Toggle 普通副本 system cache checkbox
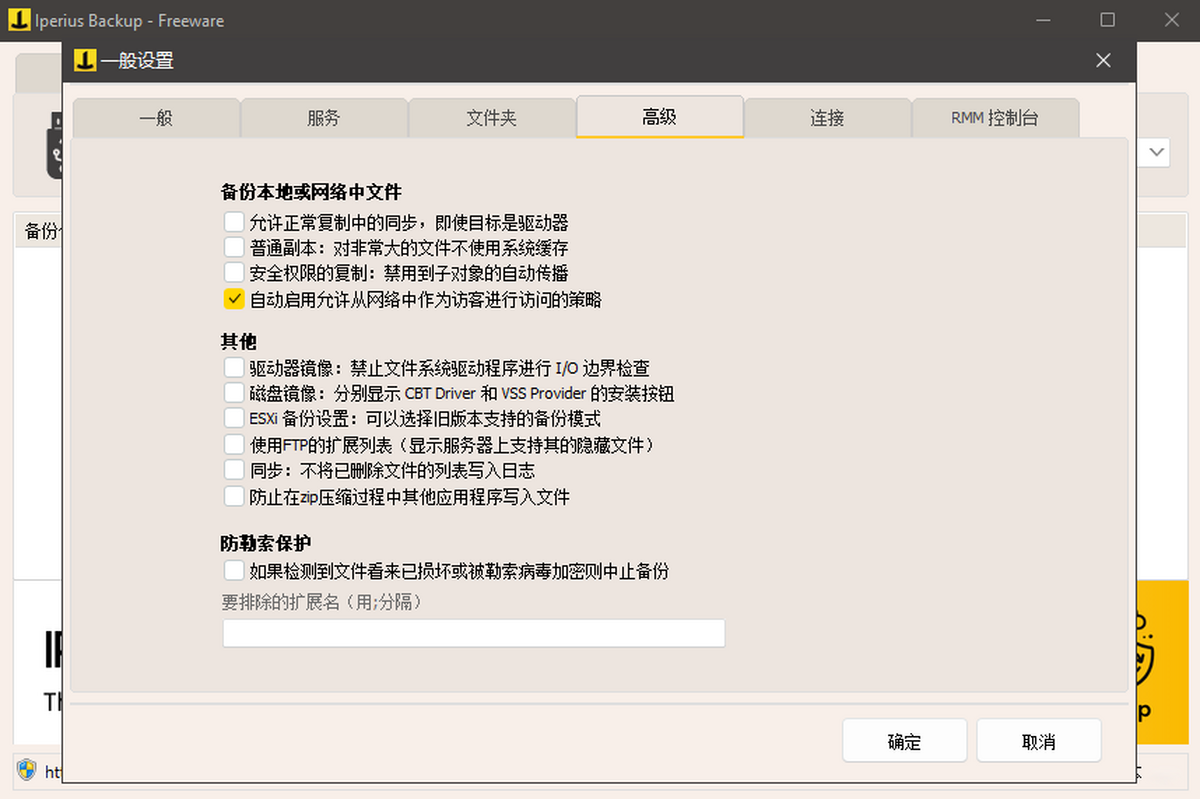The height and width of the screenshot is (799, 1200). pyautogui.click(x=234, y=247)
